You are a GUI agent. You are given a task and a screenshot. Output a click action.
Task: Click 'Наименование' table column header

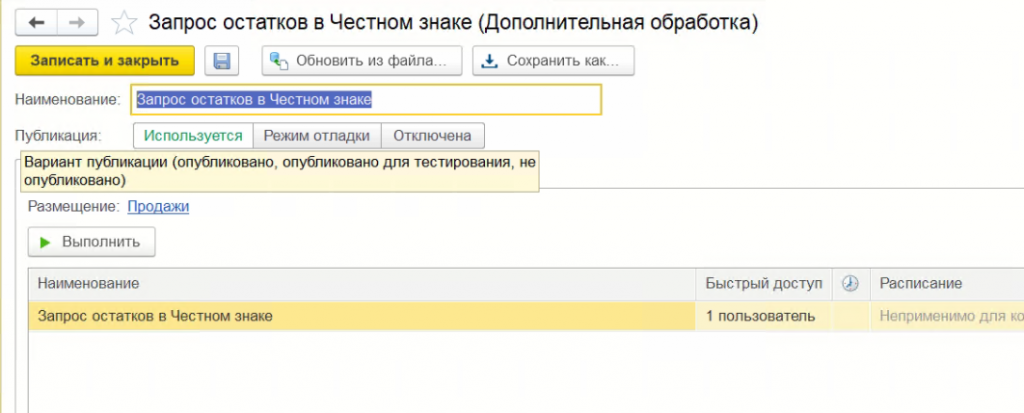(360, 284)
